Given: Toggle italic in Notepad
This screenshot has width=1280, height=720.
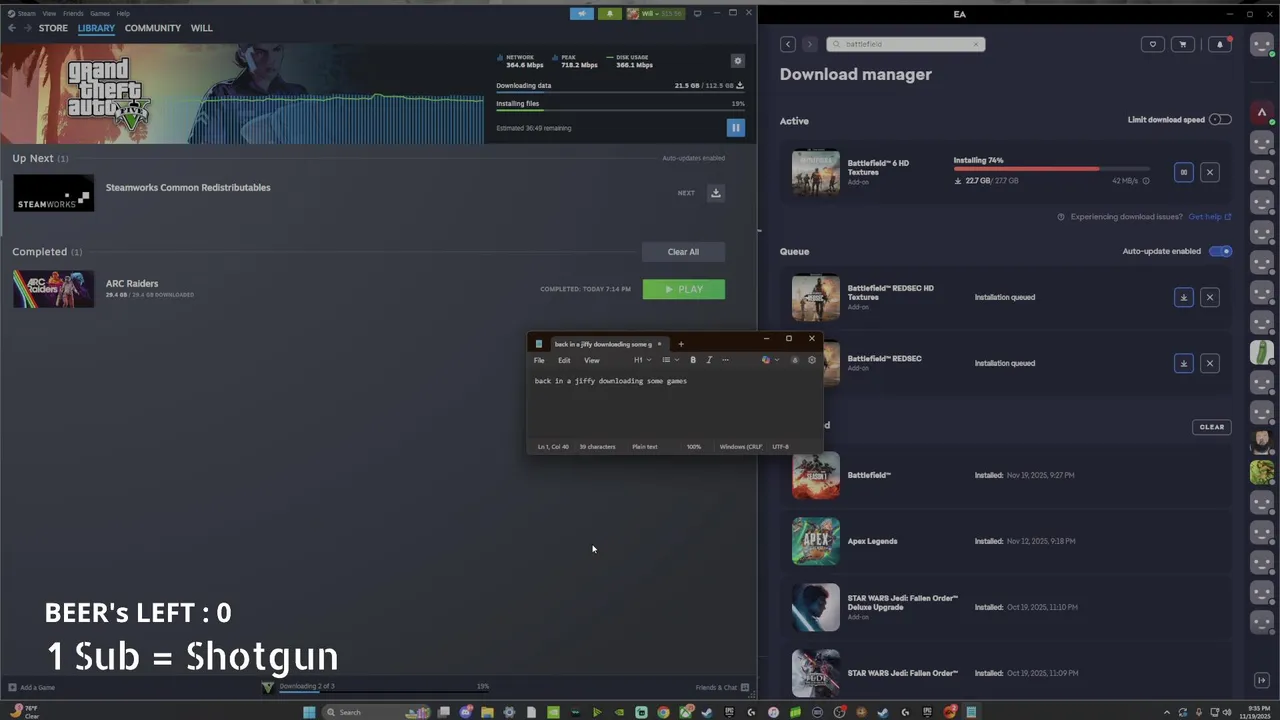Looking at the screenshot, I should click(709, 360).
